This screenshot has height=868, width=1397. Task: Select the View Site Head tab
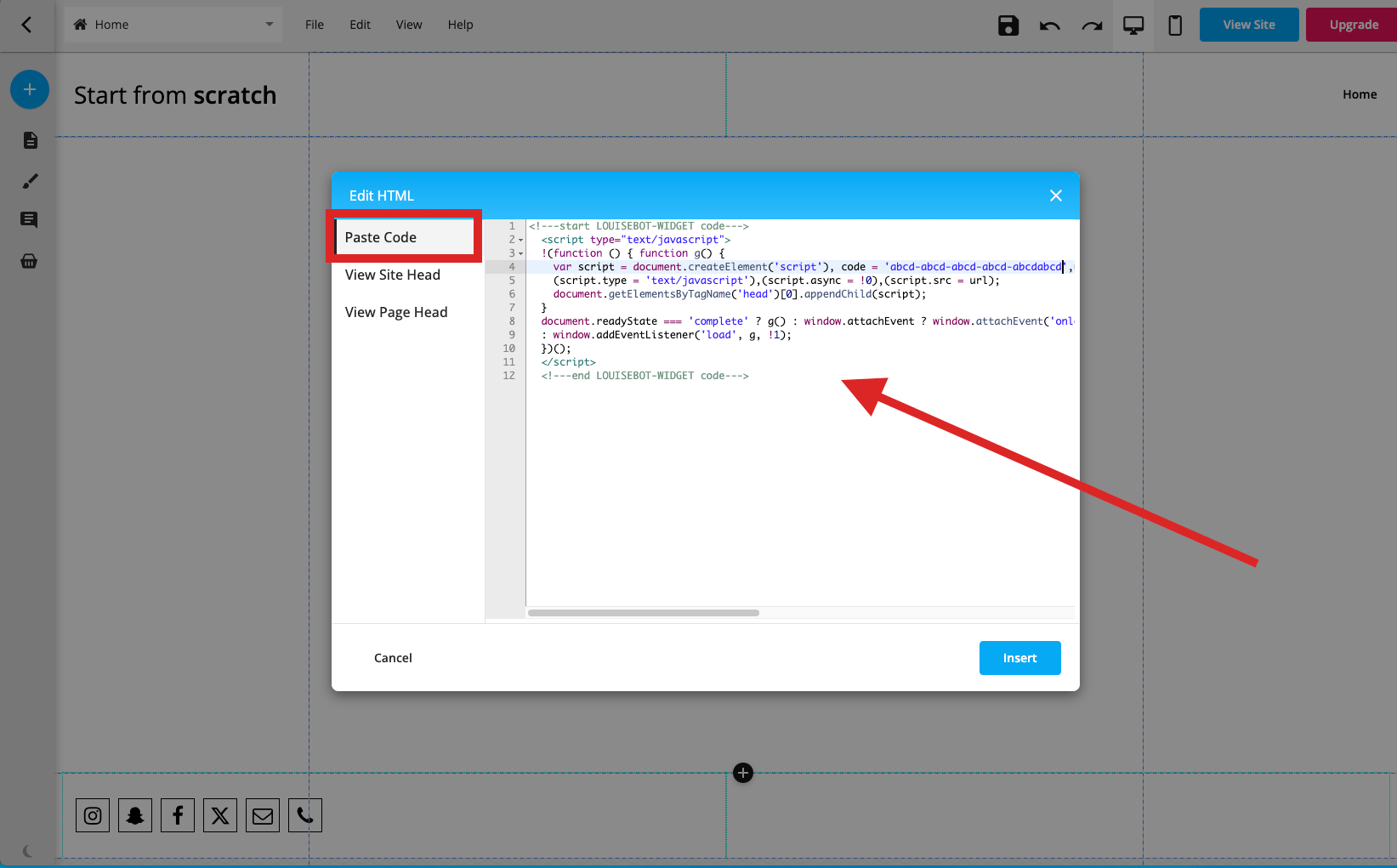click(x=393, y=275)
